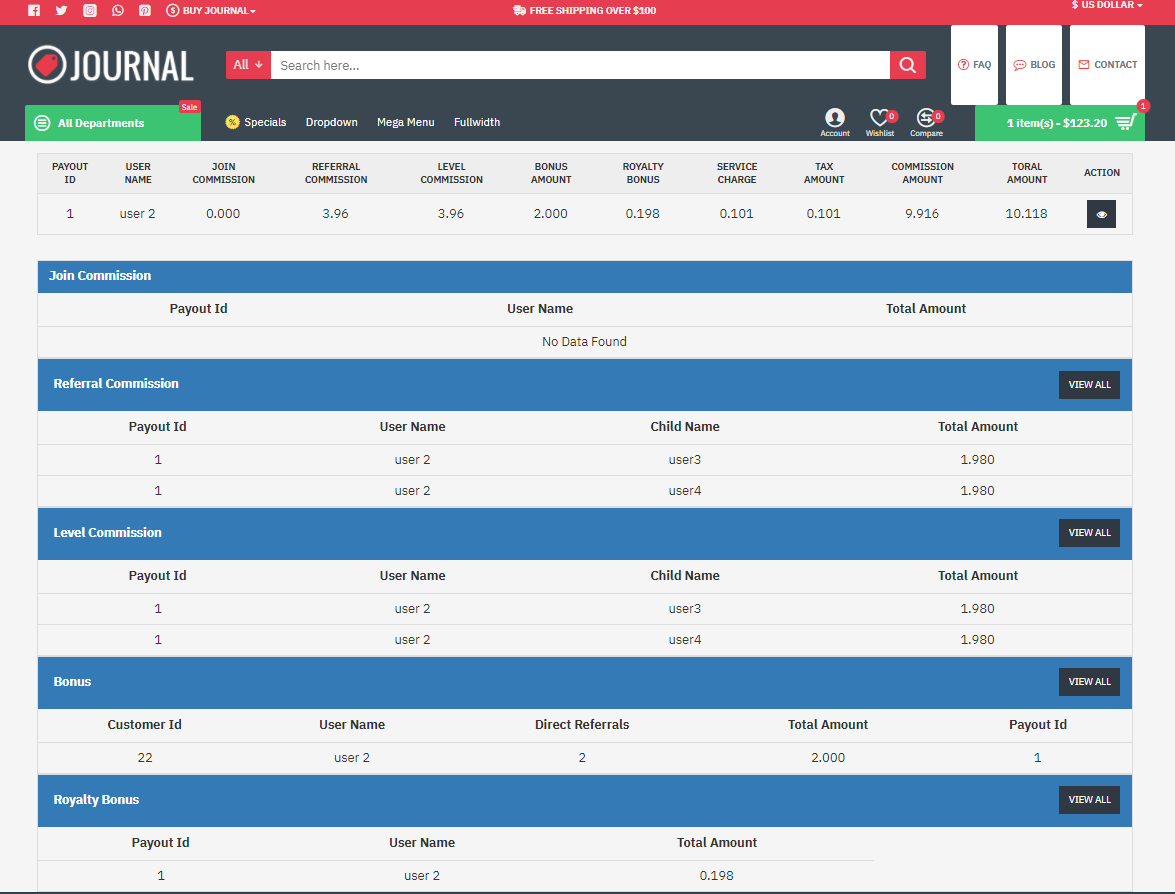Screen dimensions: 1175x894
Task: Open the Wishlist heart icon
Action: click(x=880, y=115)
